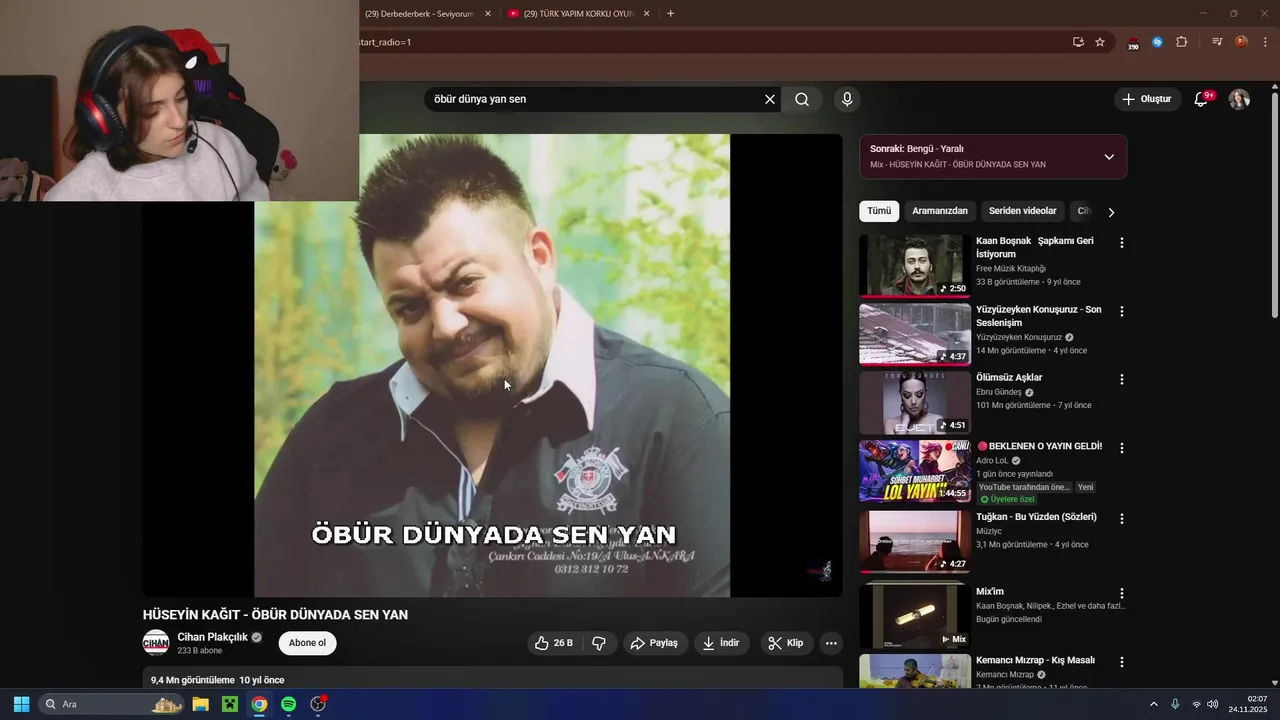This screenshot has width=1280, height=720.
Task: Dislike the video with thumbs-down
Action: (x=599, y=643)
